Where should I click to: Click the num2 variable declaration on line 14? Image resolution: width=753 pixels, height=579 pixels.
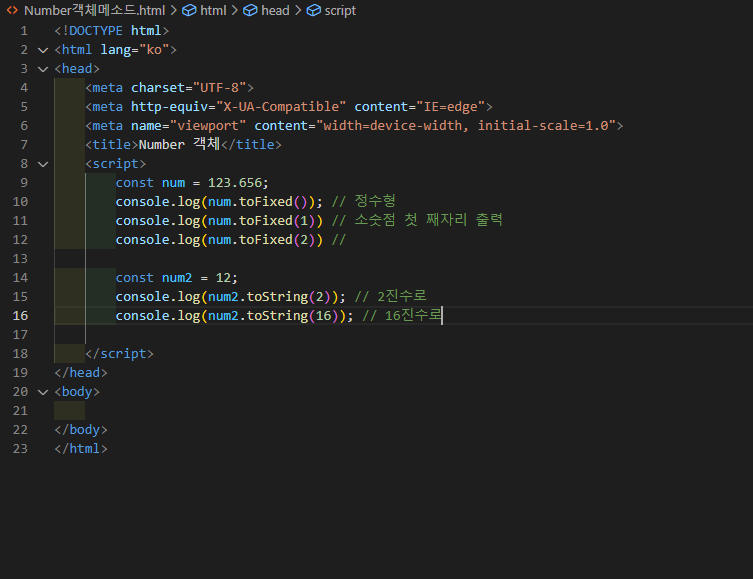[x=177, y=277]
